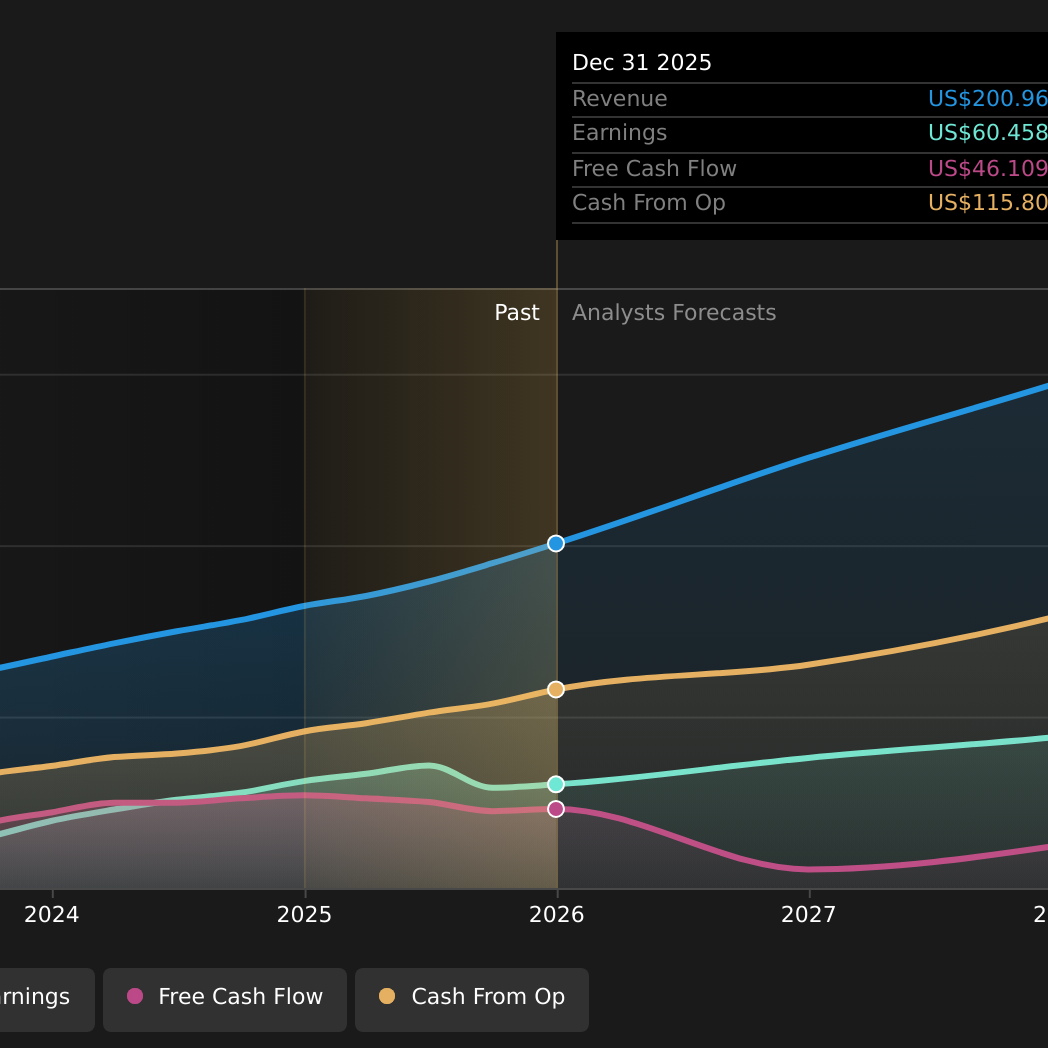The width and height of the screenshot is (1048, 1048).
Task: Click the orange Cash From Op data marker
Action: coord(556,689)
